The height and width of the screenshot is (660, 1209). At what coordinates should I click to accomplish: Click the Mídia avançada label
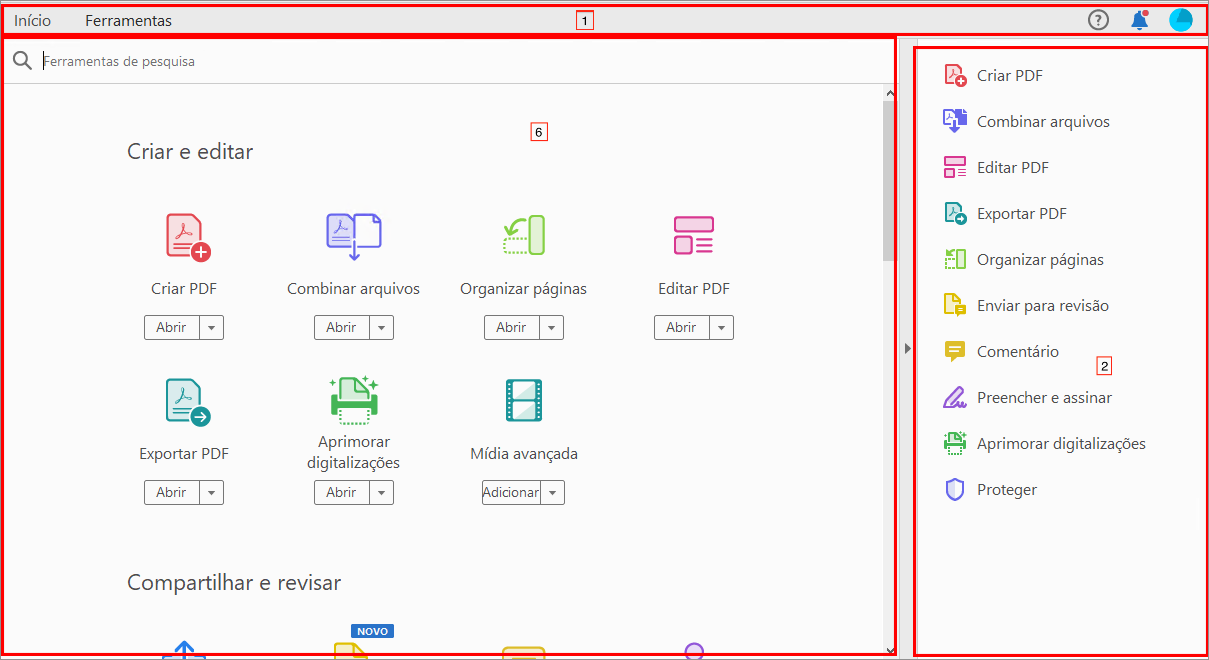click(x=524, y=453)
